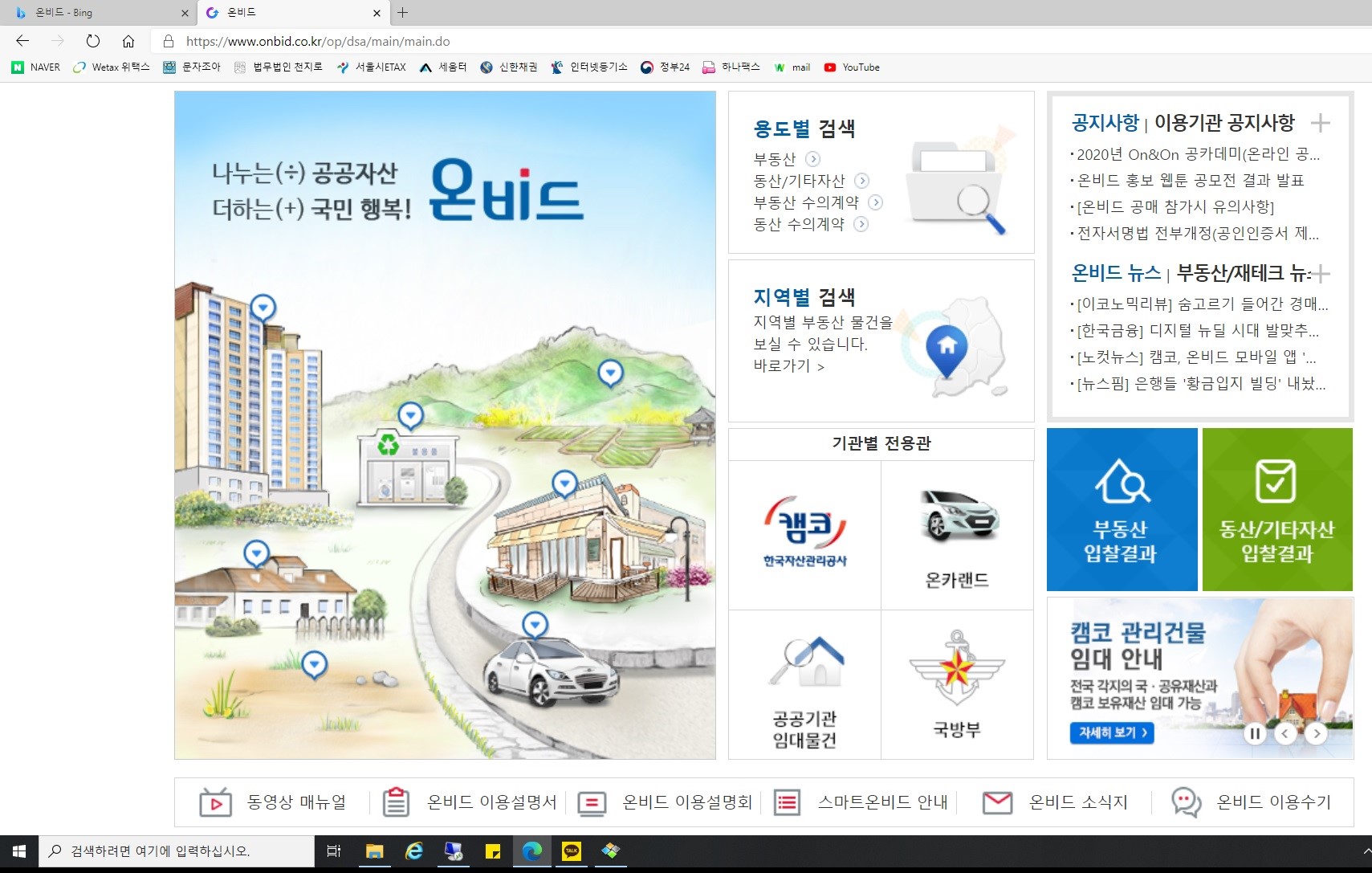Open the 온비드 홍보 웹툰 공모전 notice
Viewport: 1372px width, 873px height.
point(1191,181)
